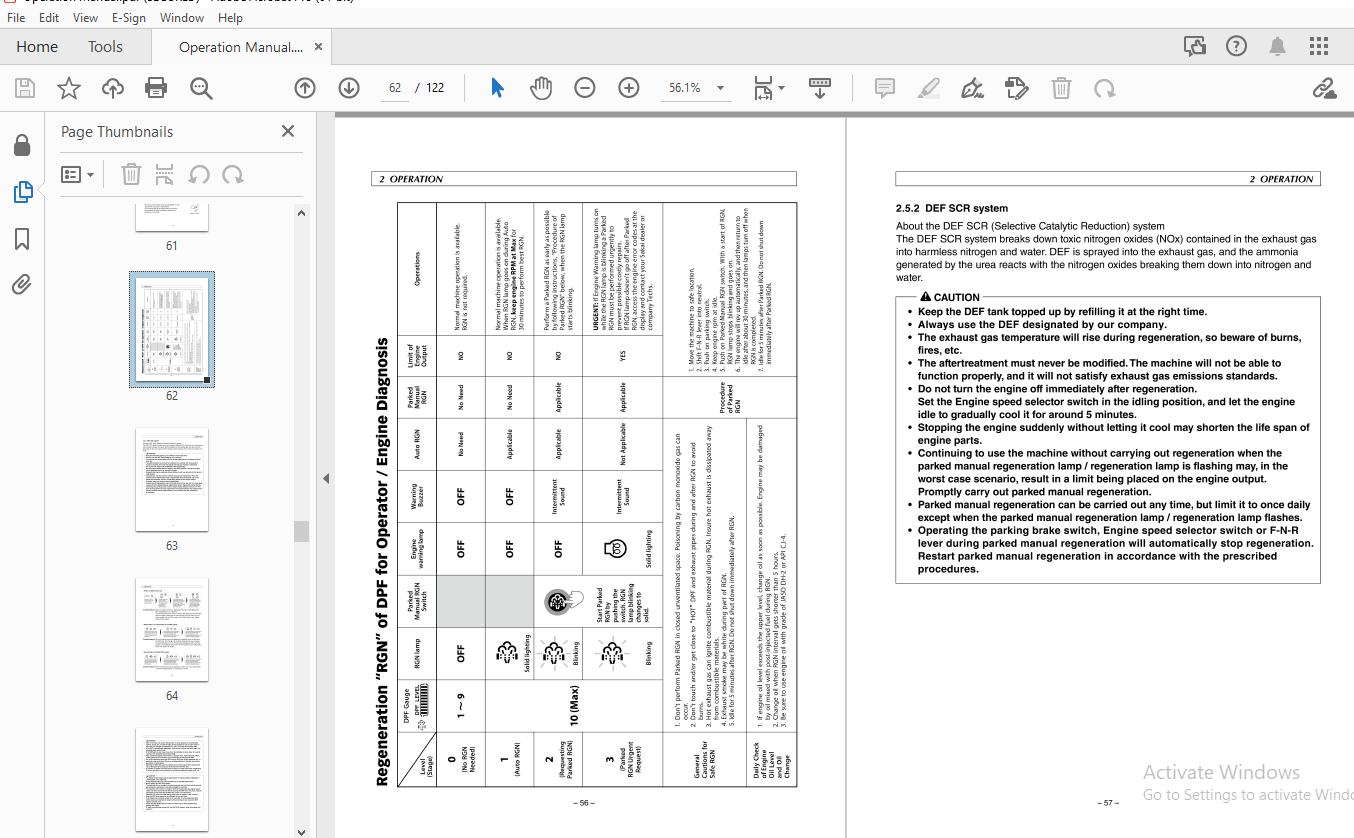The image size is (1354, 838).
Task: Open thumbnail options menu dropdown
Action: click(78, 175)
